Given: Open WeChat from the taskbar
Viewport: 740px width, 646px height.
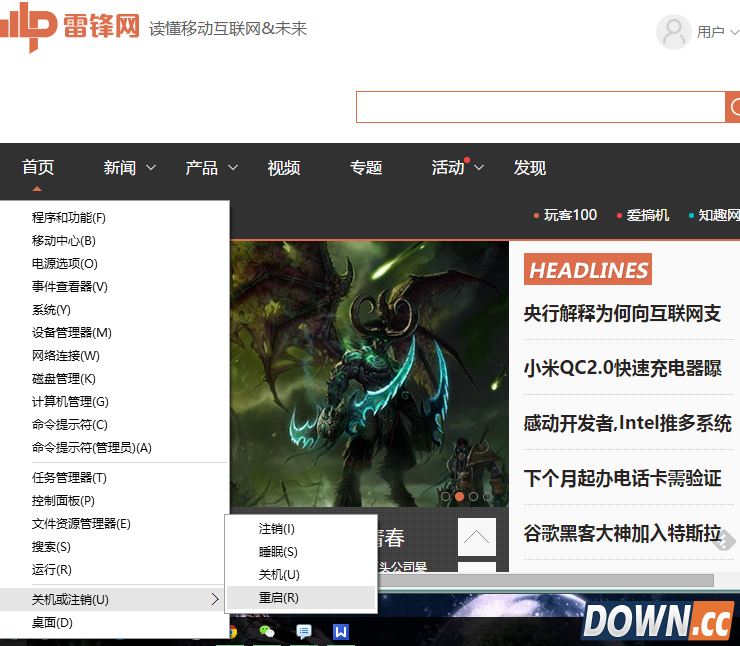Looking at the screenshot, I should 267,631.
